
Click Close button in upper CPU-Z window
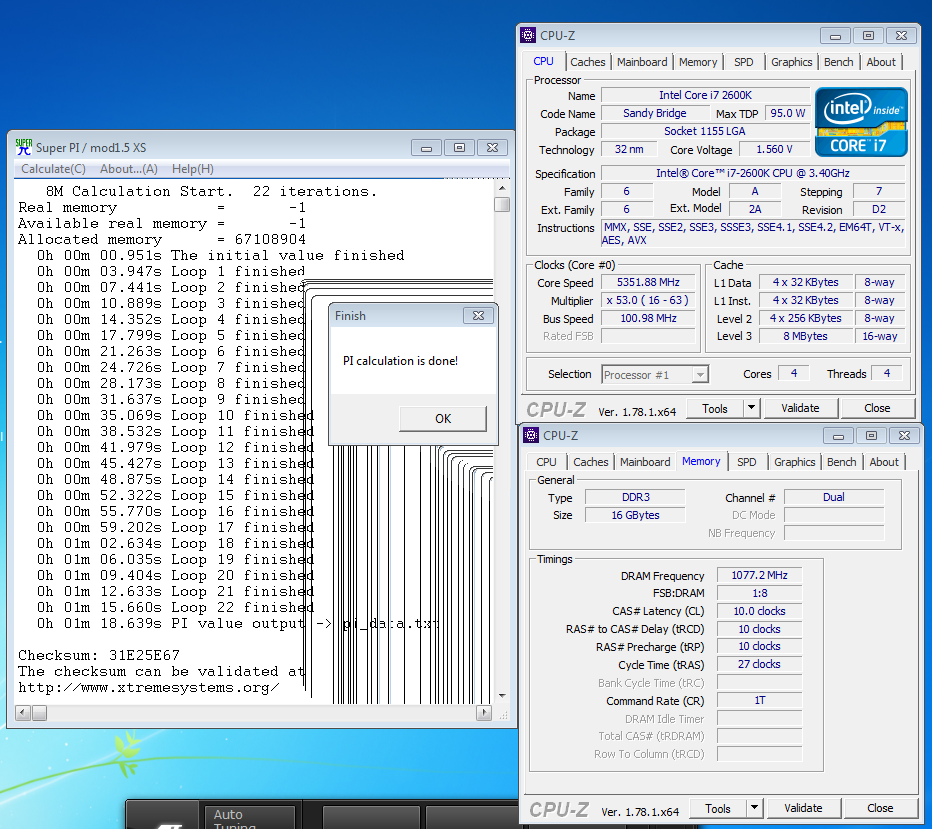point(877,408)
